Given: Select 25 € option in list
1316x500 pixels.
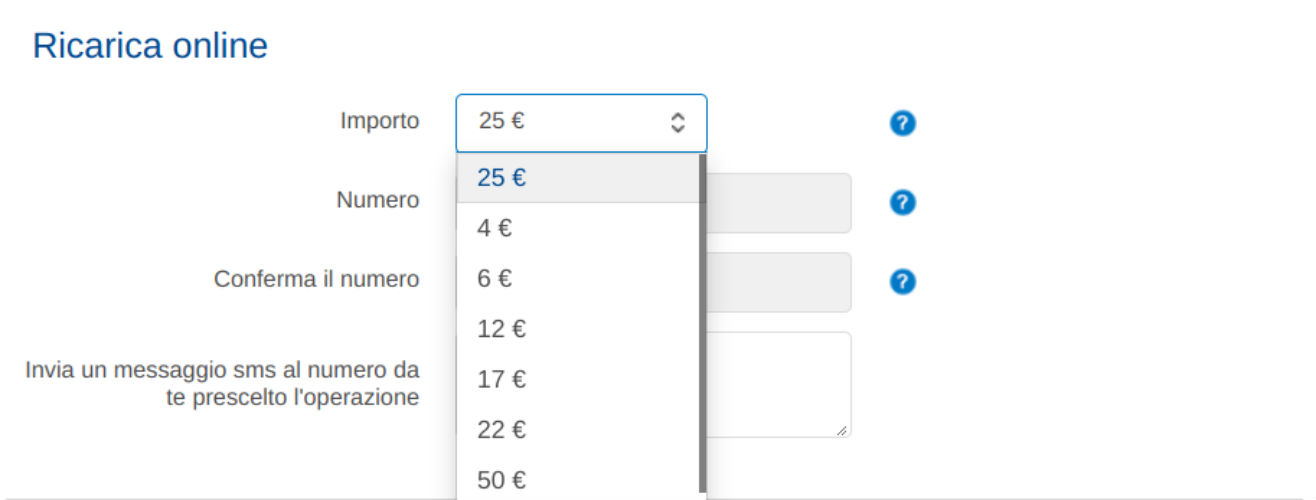Looking at the screenshot, I should tap(578, 178).
